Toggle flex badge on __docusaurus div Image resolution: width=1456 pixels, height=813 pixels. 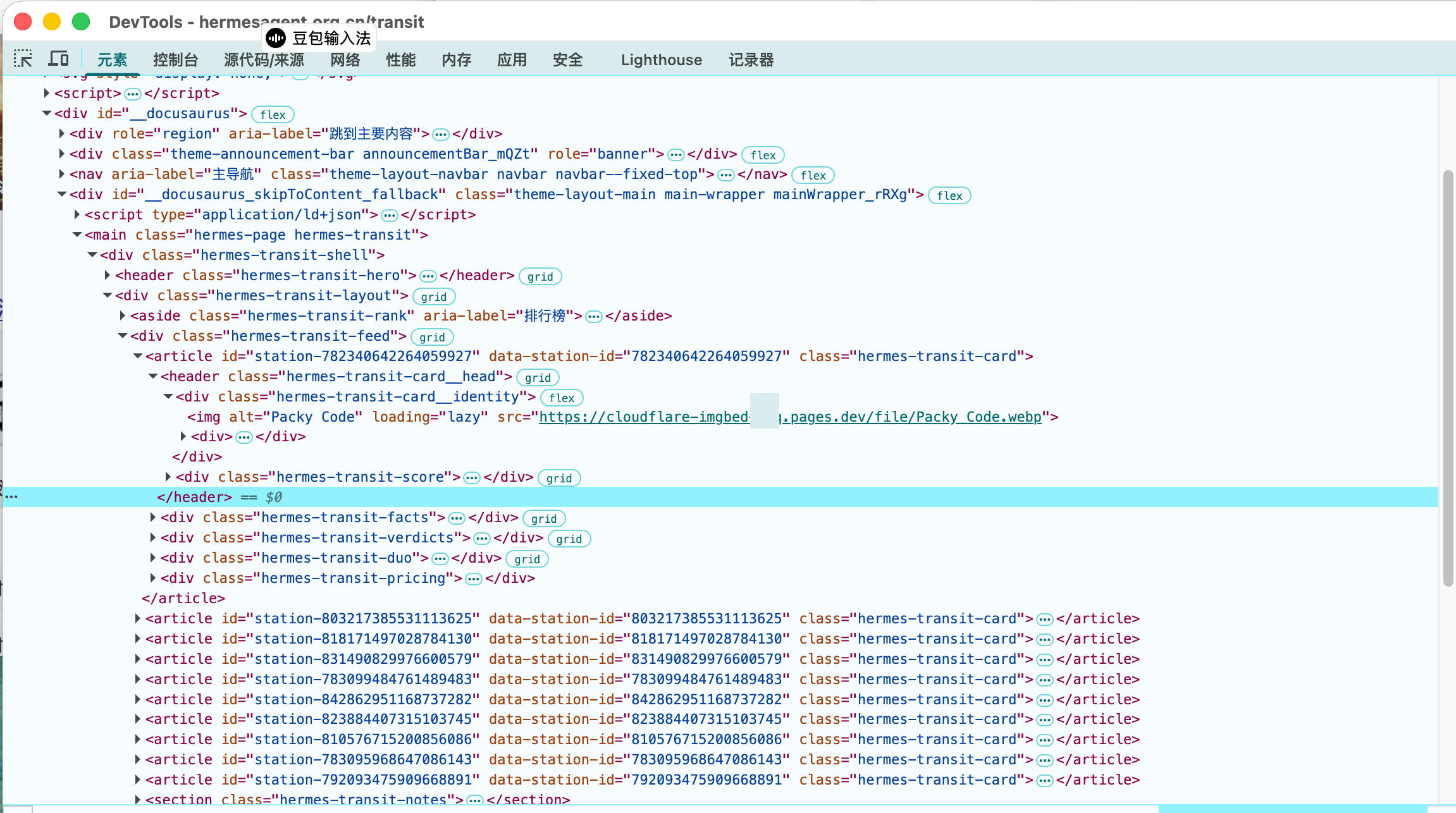tap(273, 114)
